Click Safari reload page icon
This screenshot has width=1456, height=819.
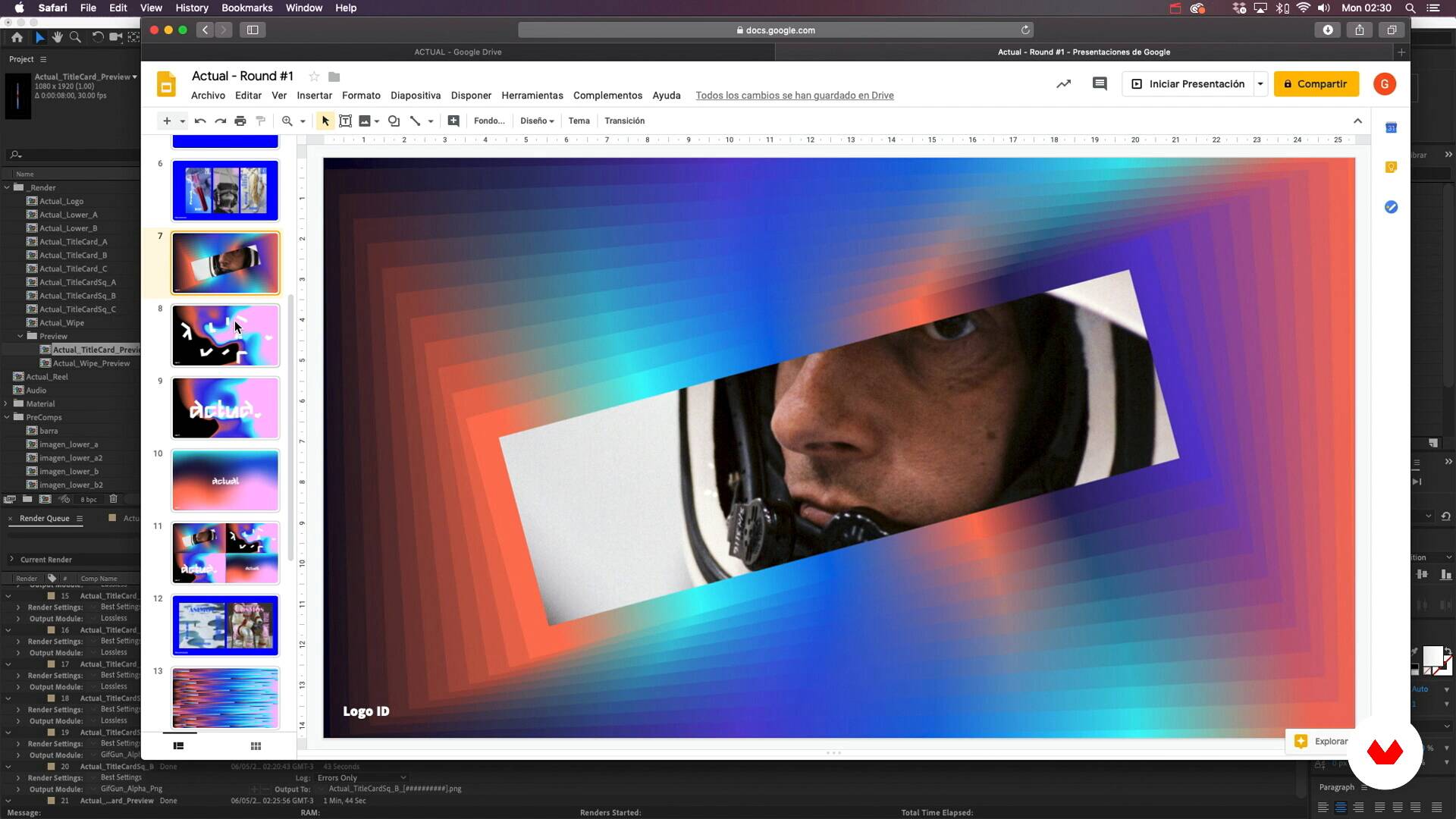point(1025,30)
